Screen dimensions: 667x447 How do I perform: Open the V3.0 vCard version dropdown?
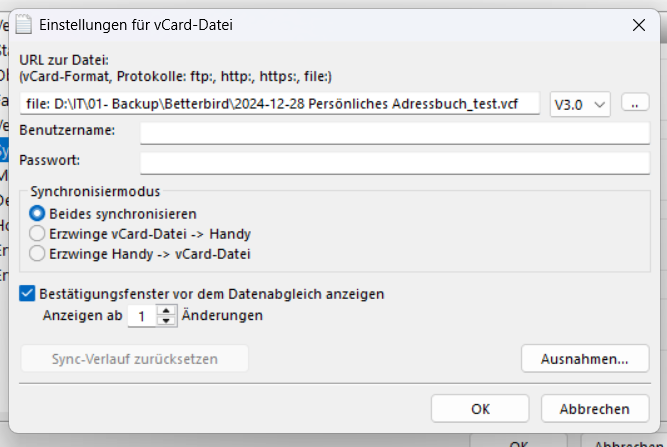point(580,105)
